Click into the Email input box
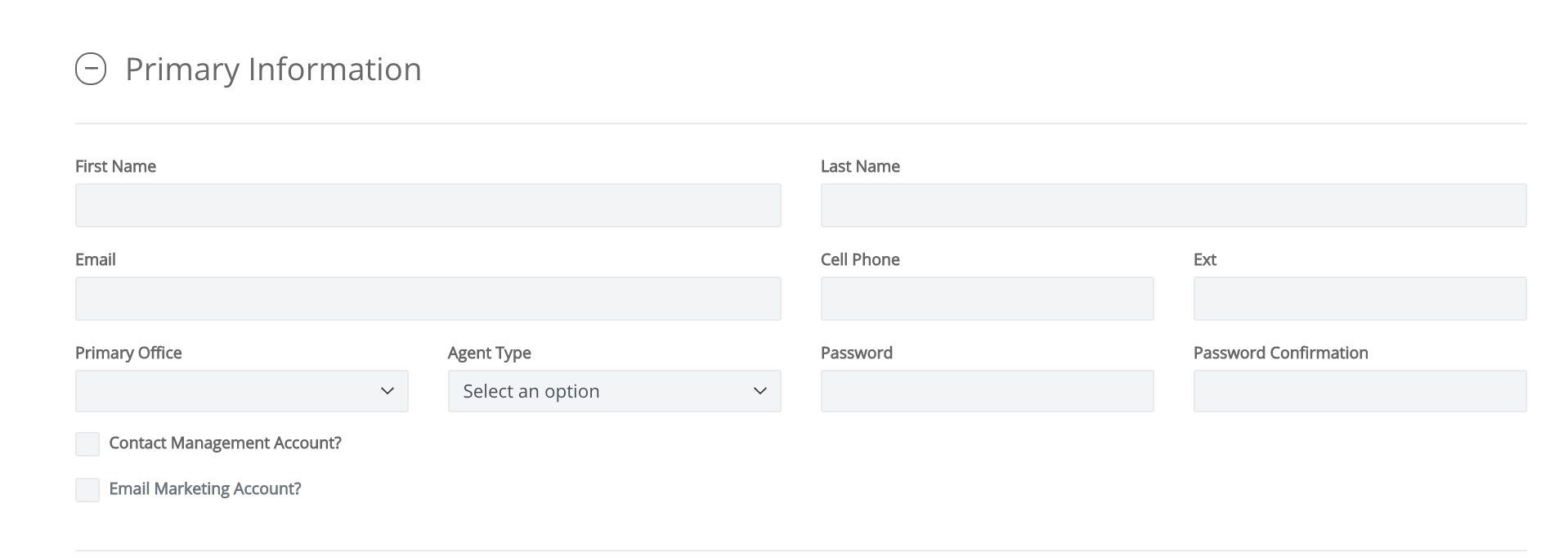Screen dimensions: 1568x558 (x=428, y=299)
